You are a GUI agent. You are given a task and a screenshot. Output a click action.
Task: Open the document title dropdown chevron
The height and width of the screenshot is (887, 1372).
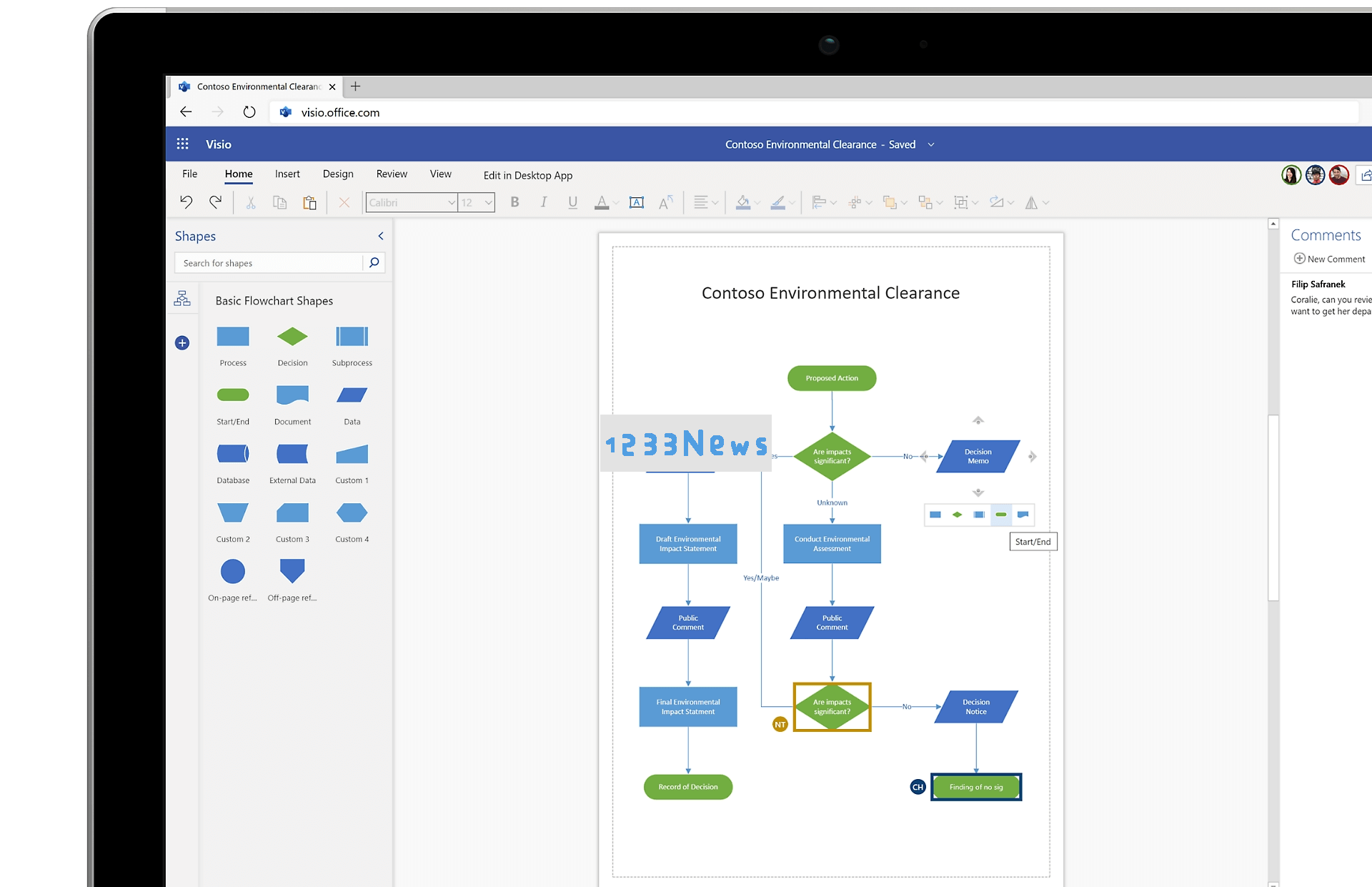point(931,144)
